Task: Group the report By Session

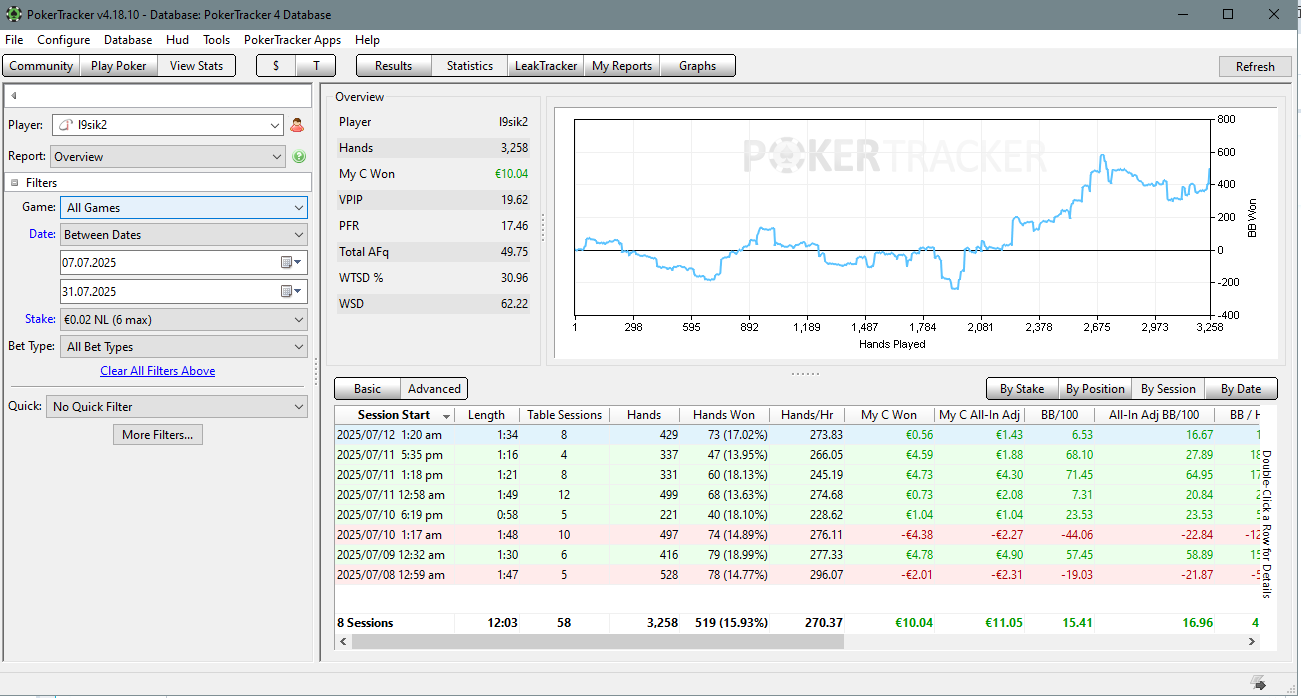Action: (1168, 389)
